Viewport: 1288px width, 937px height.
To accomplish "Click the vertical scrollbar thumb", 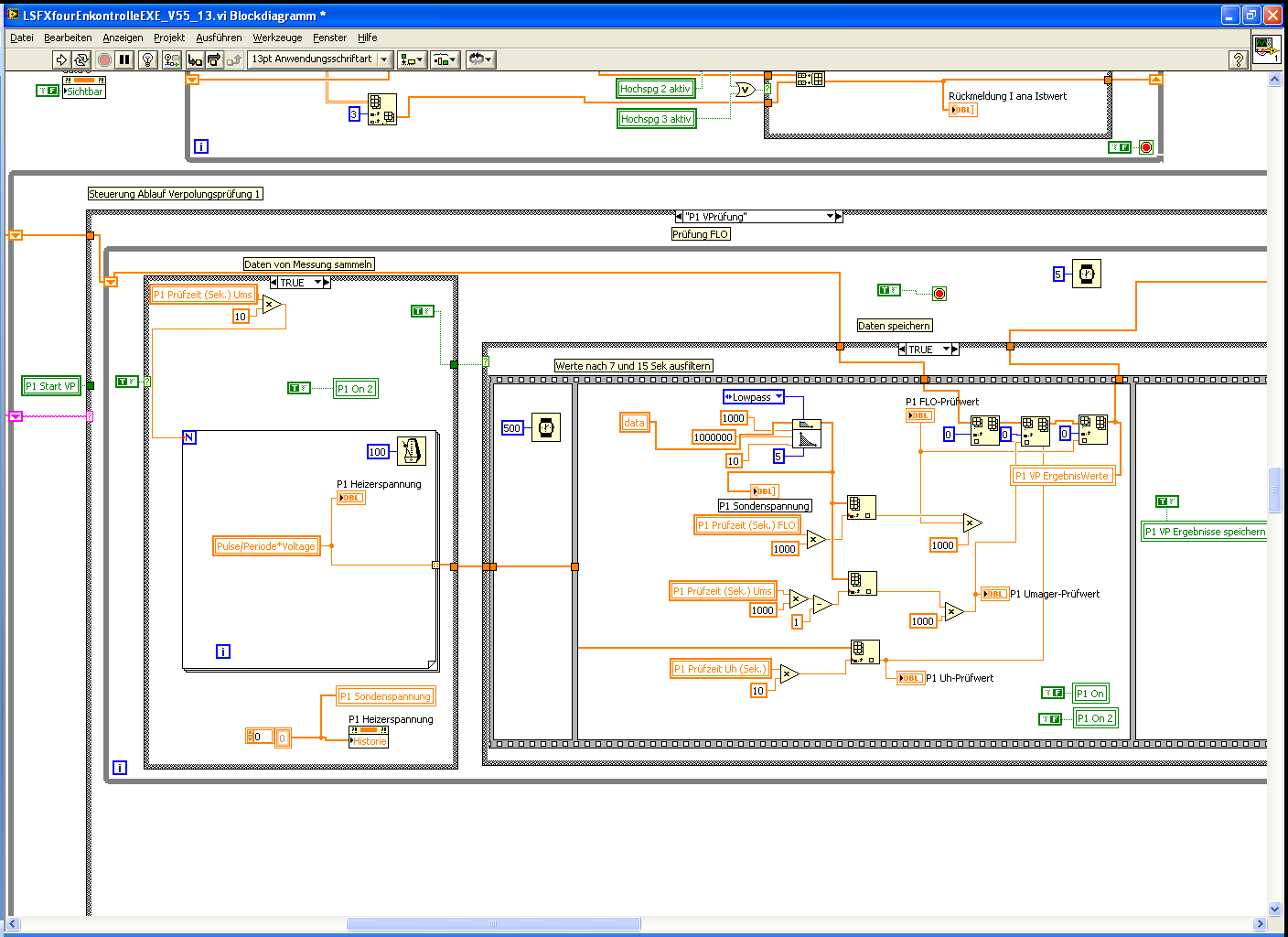I will 1275,490.
